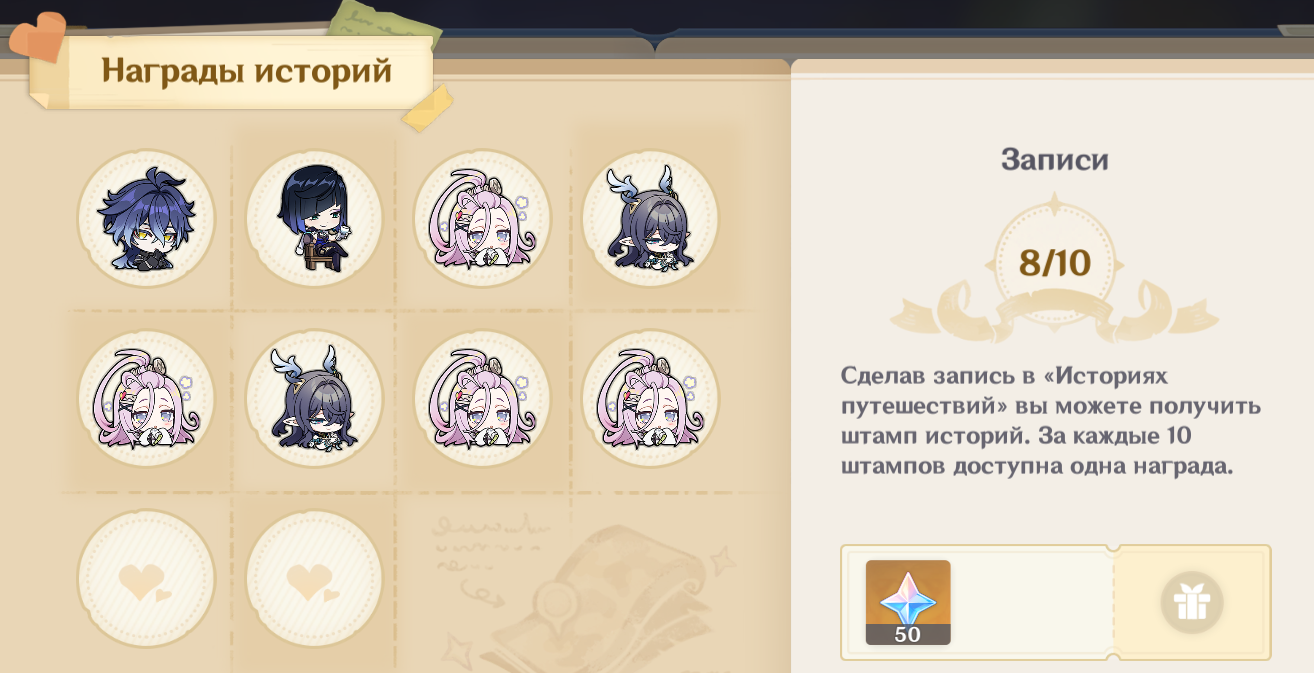This screenshot has width=1314, height=673.
Task: Click the first empty heart stamp slot
Action: 146,579
